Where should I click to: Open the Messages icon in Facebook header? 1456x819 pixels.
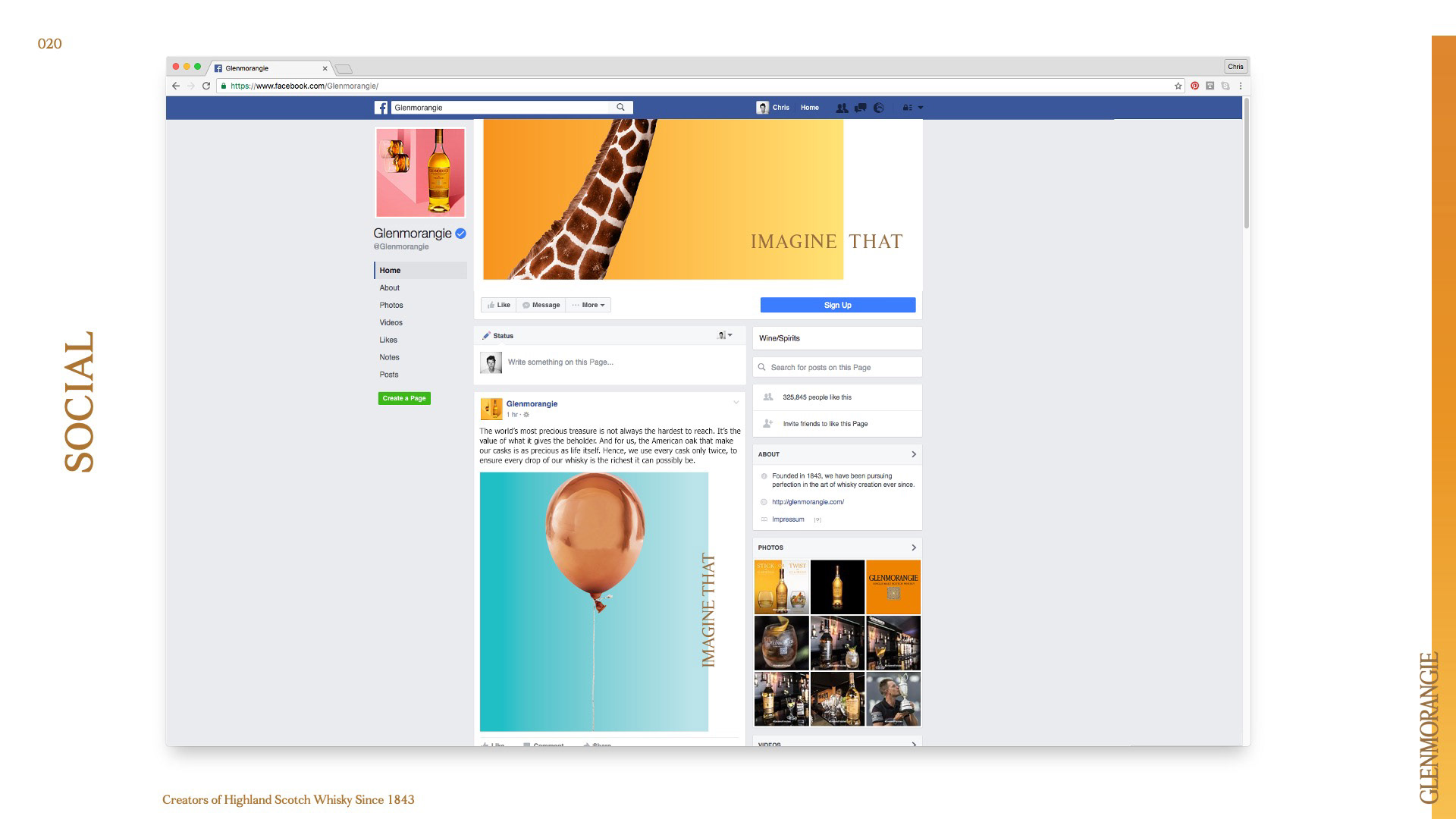pos(860,108)
